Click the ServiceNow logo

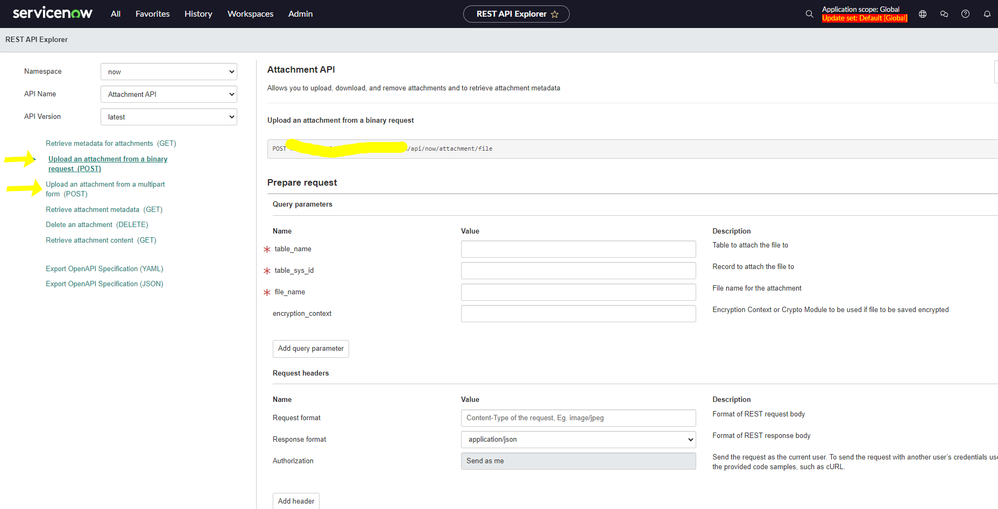pos(52,13)
